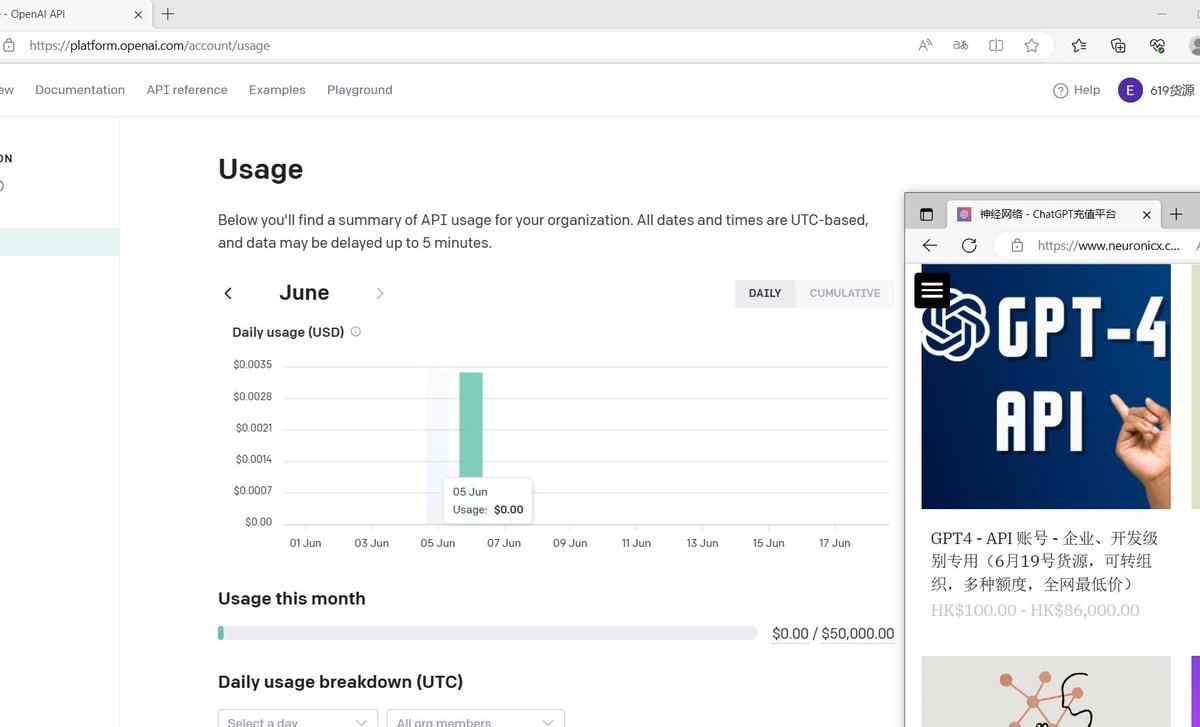Go to previous month with left chevron
Image resolution: width=1200 pixels, height=727 pixels.
click(228, 293)
